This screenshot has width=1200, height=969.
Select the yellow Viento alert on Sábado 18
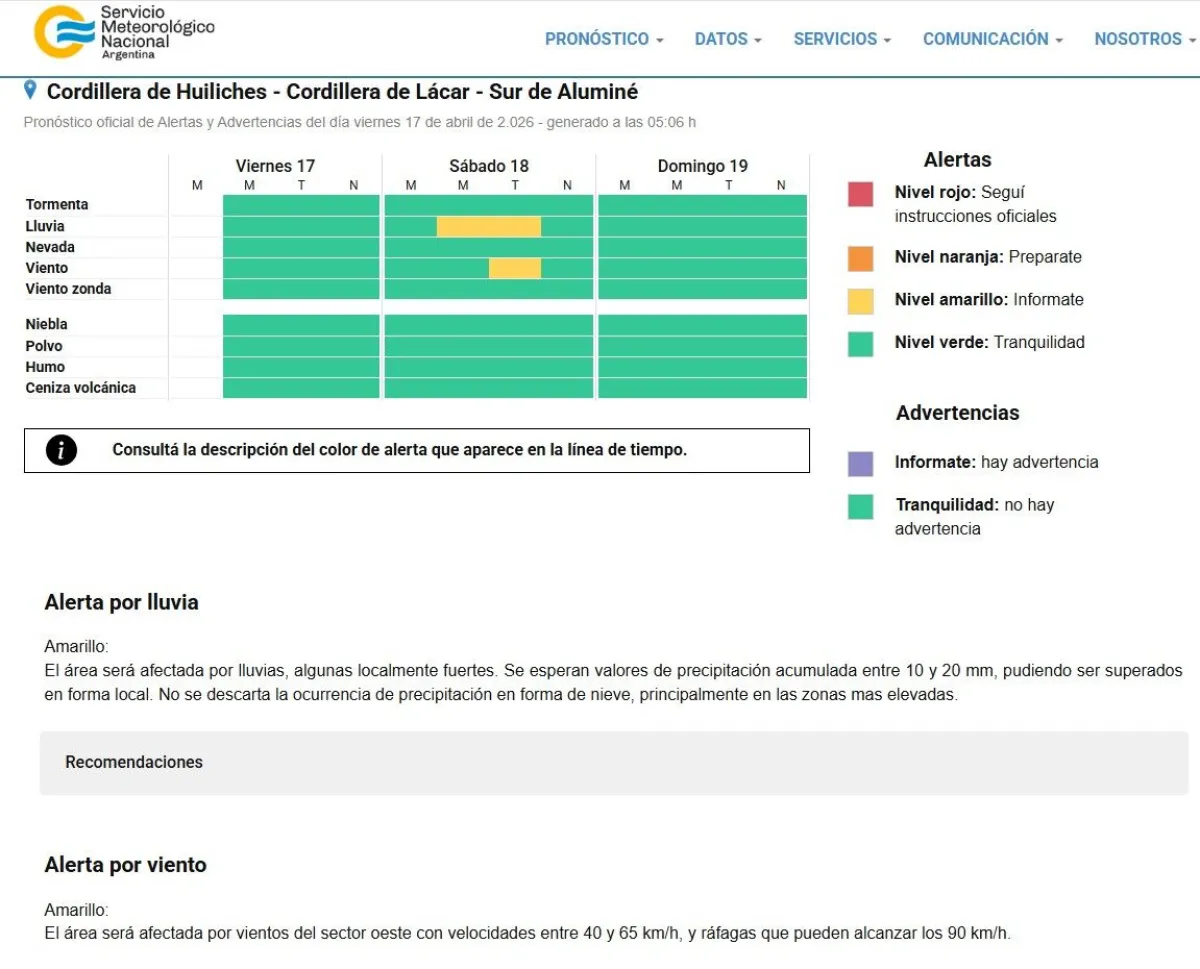[514, 268]
